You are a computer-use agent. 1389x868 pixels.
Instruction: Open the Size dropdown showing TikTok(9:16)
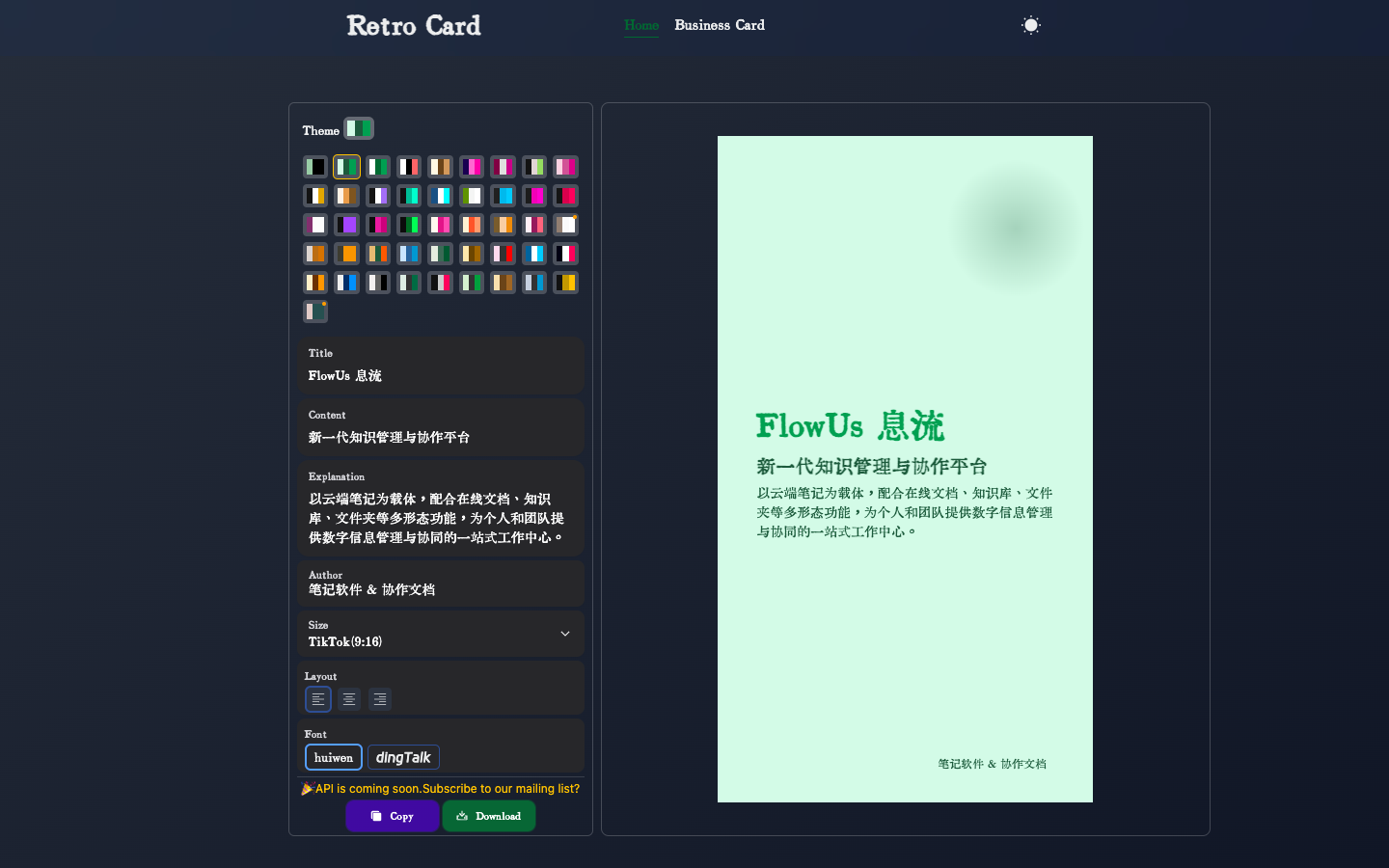point(441,634)
